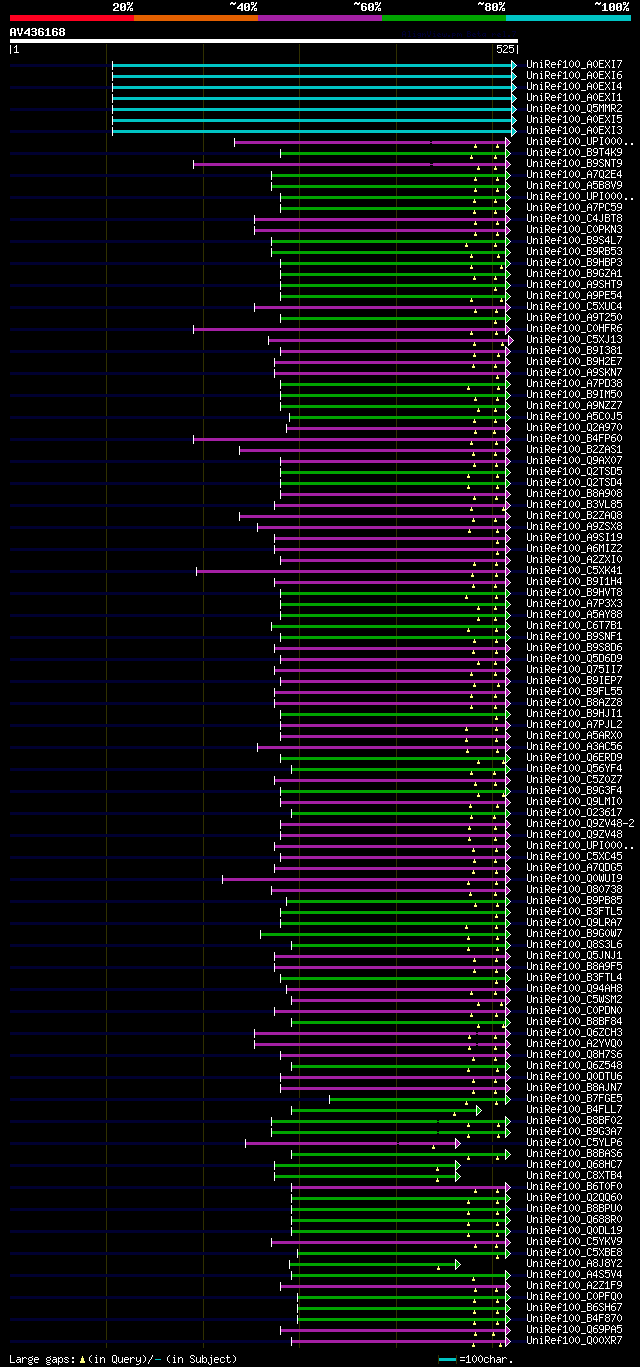Click the query name AV436168

point(38,32)
